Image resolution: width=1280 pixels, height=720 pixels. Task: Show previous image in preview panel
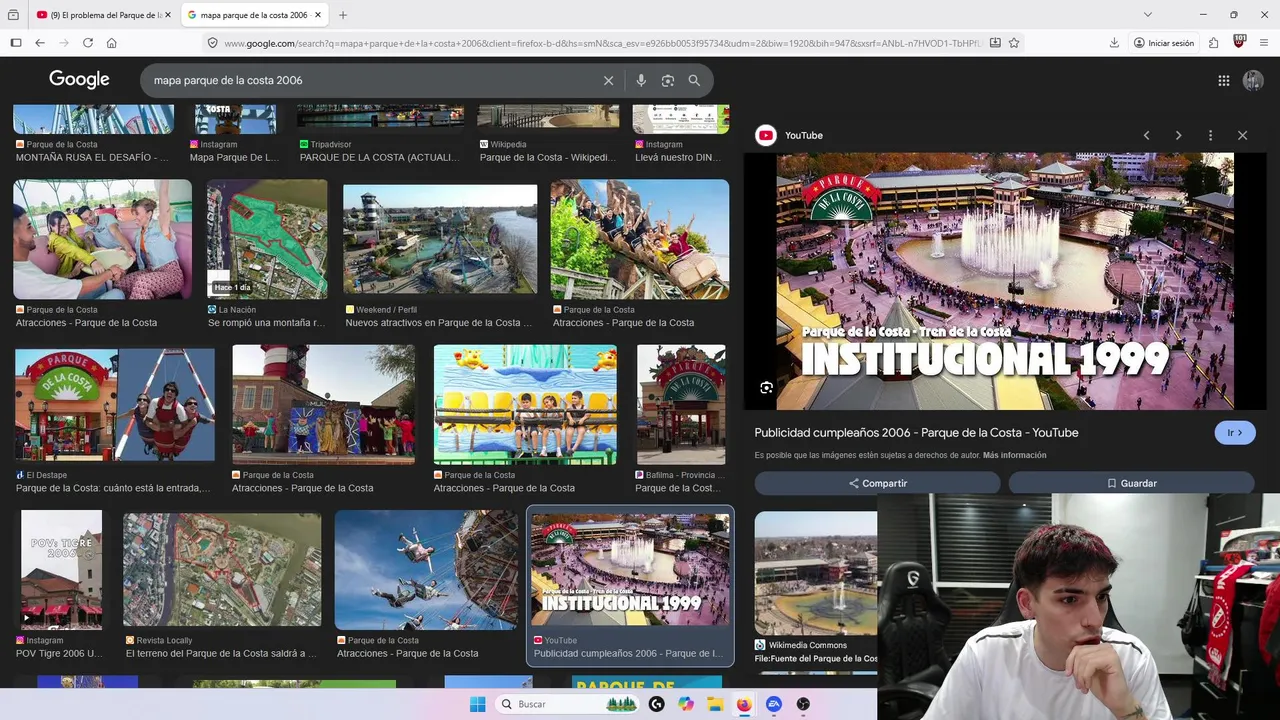pyautogui.click(x=1146, y=135)
